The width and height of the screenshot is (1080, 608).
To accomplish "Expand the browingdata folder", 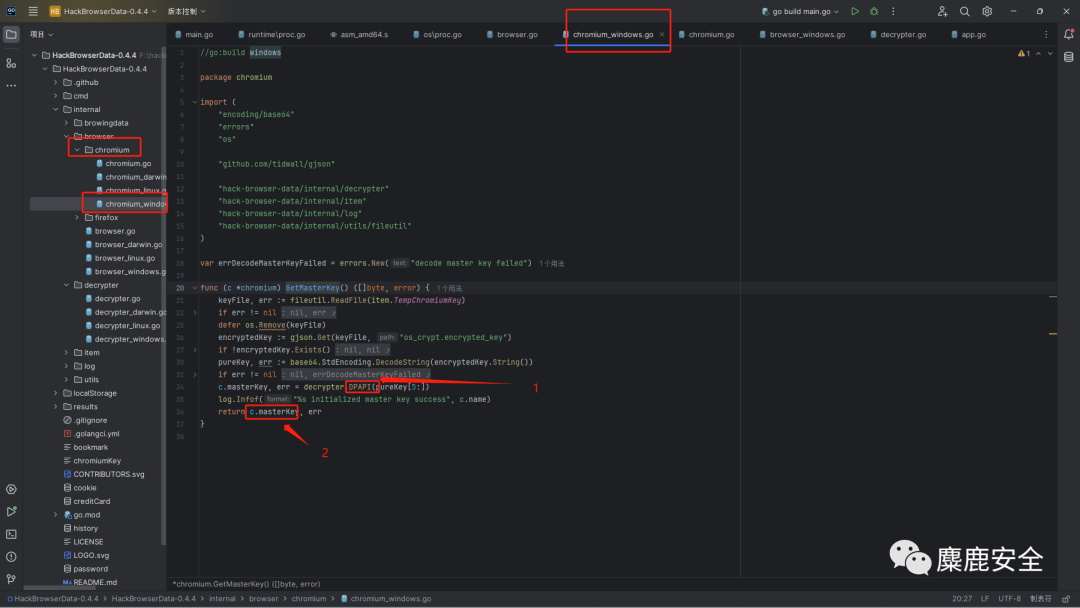I will point(67,123).
